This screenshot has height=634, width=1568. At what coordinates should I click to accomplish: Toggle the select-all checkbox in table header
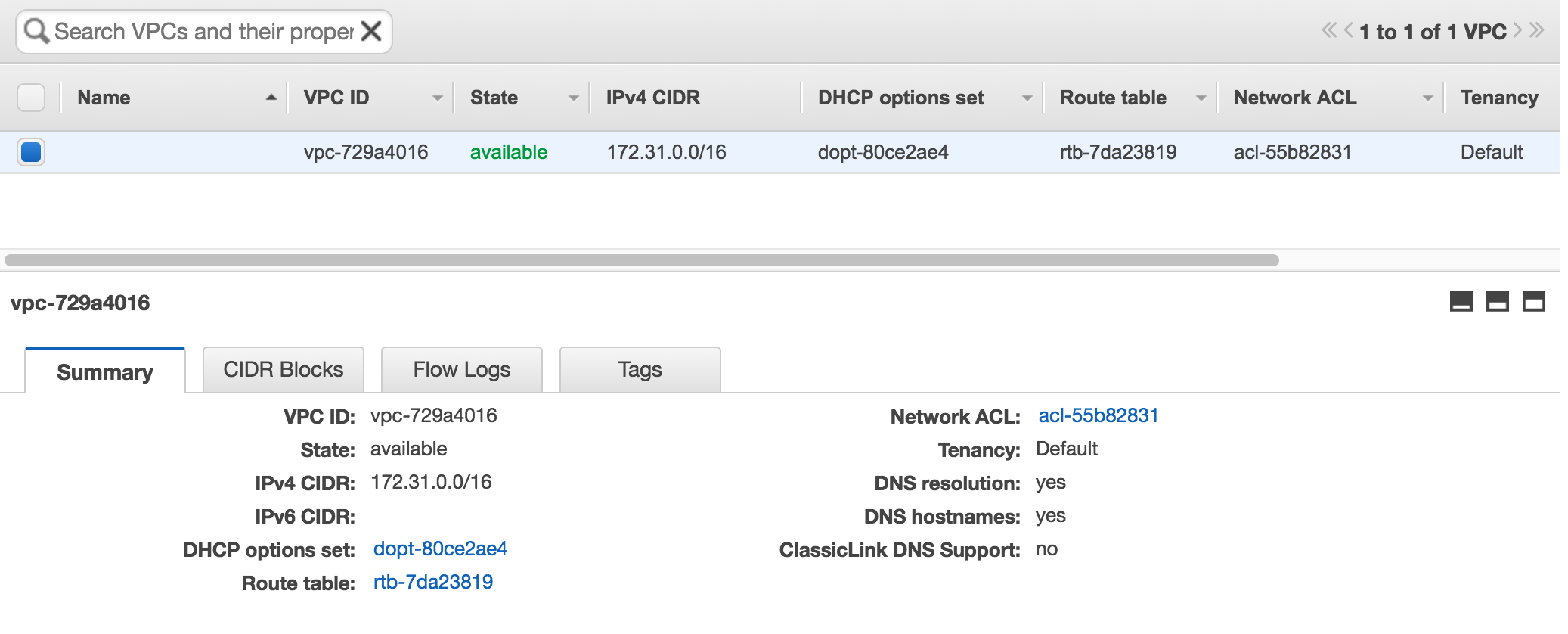pos(30,97)
